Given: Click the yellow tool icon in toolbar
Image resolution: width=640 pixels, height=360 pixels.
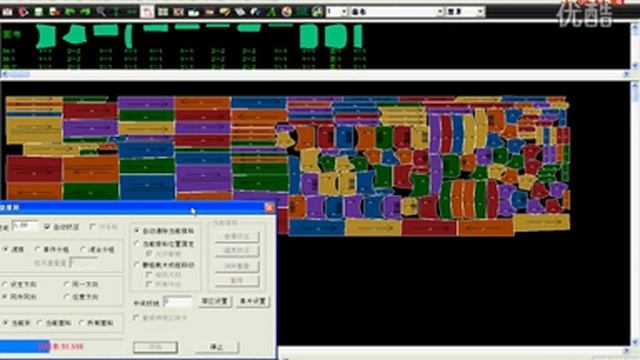Looking at the screenshot, I should [224, 12].
